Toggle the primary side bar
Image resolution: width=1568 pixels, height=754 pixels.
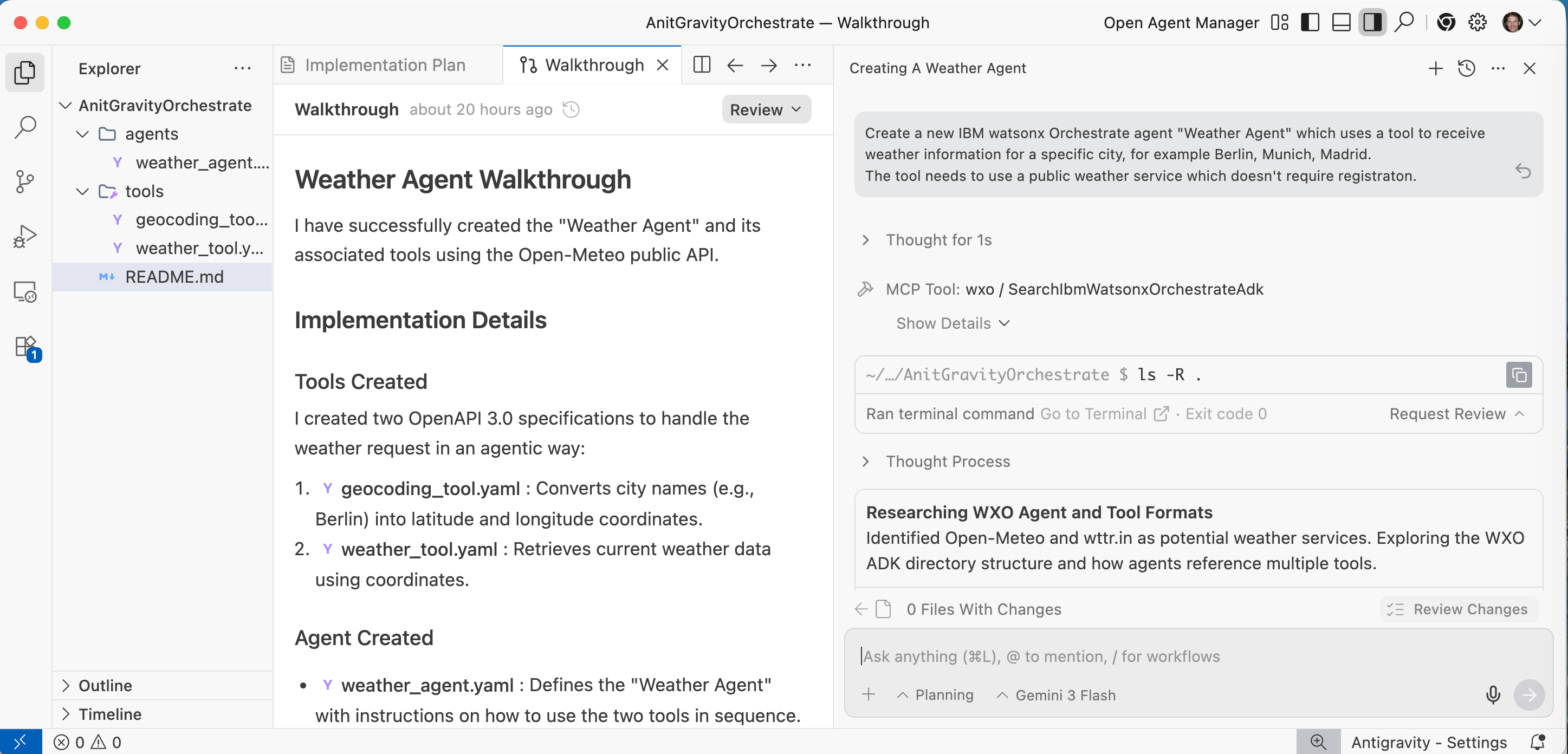pyautogui.click(x=1310, y=23)
